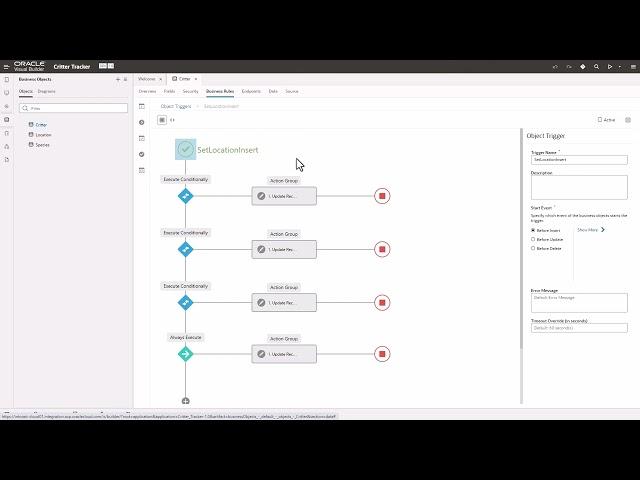The width and height of the screenshot is (640, 480).
Task: Click the Undo icon in header
Action: (555, 67)
